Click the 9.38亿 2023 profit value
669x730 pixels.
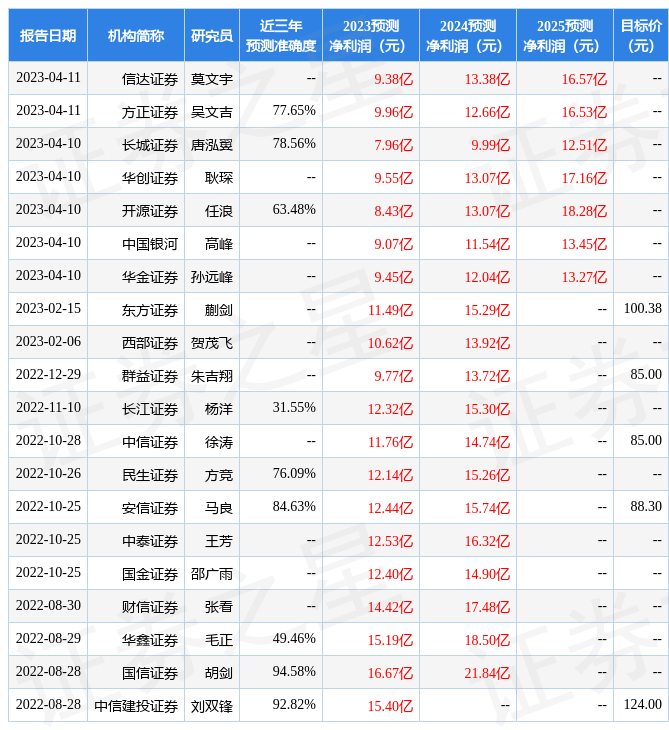(393, 79)
